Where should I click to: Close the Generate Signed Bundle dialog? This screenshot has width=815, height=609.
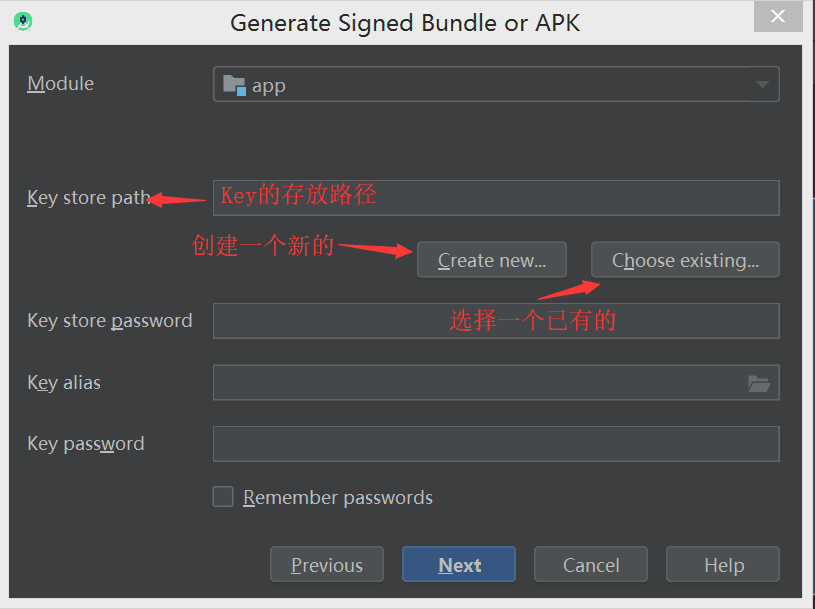click(778, 16)
